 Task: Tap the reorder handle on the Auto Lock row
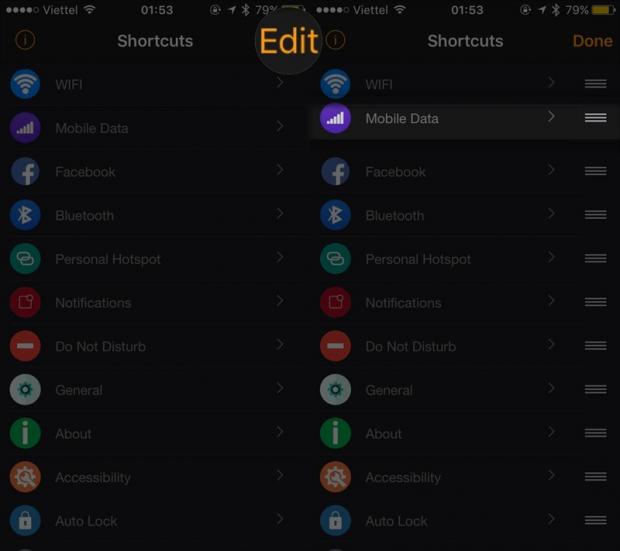[595, 520]
